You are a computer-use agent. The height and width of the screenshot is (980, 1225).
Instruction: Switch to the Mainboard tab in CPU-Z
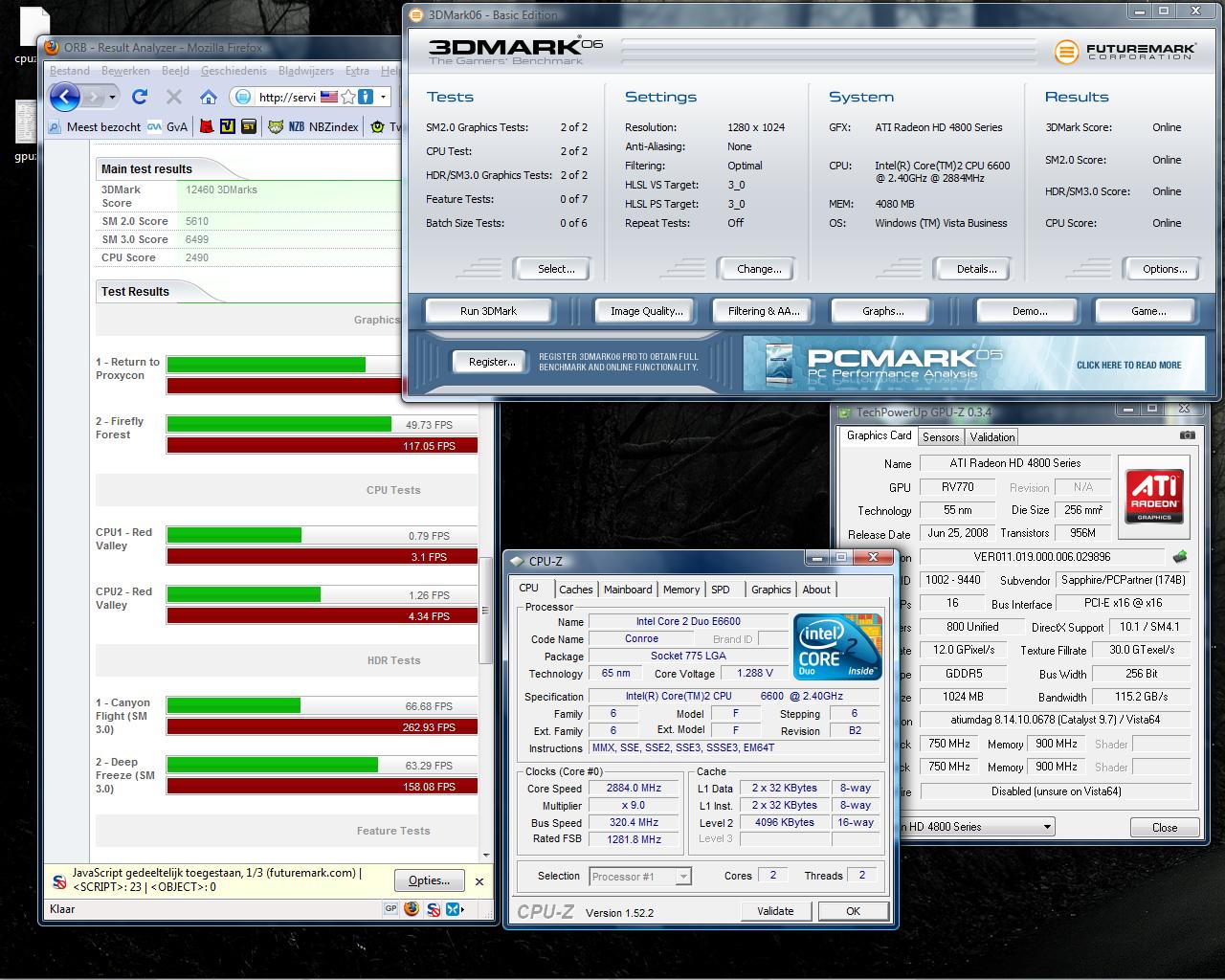tap(628, 590)
